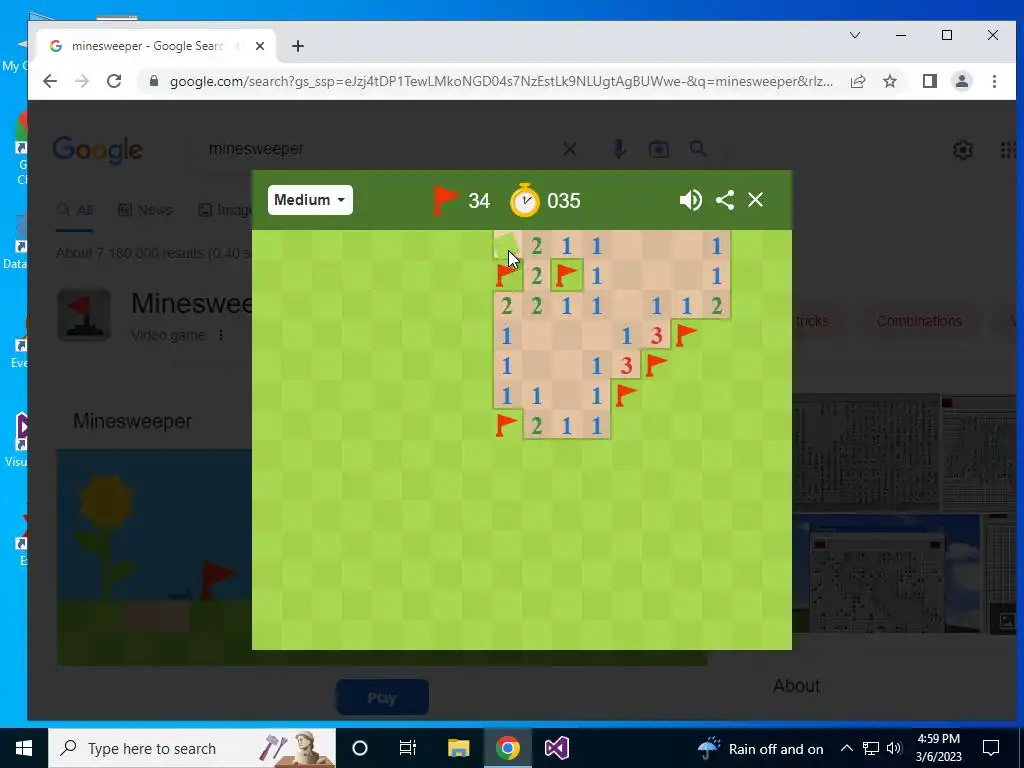Open Task View on the taskbar

point(408,748)
